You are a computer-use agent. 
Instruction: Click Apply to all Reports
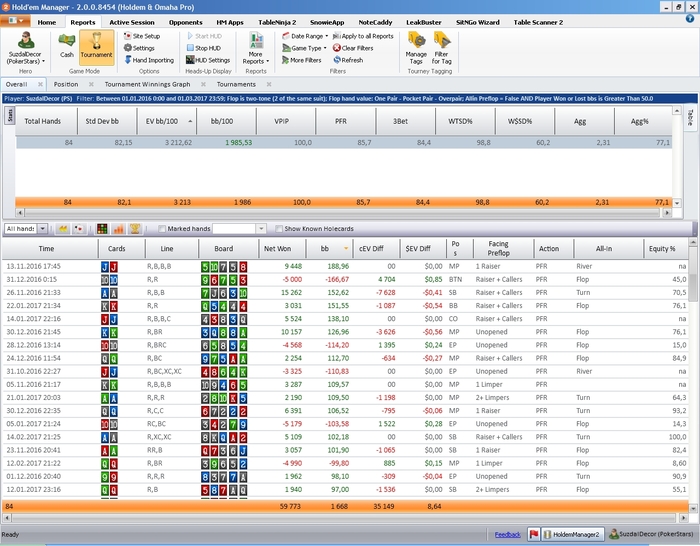click(363, 36)
